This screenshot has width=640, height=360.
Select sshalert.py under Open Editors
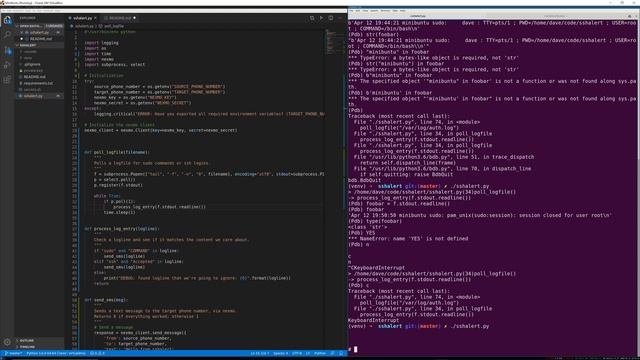(39, 32)
